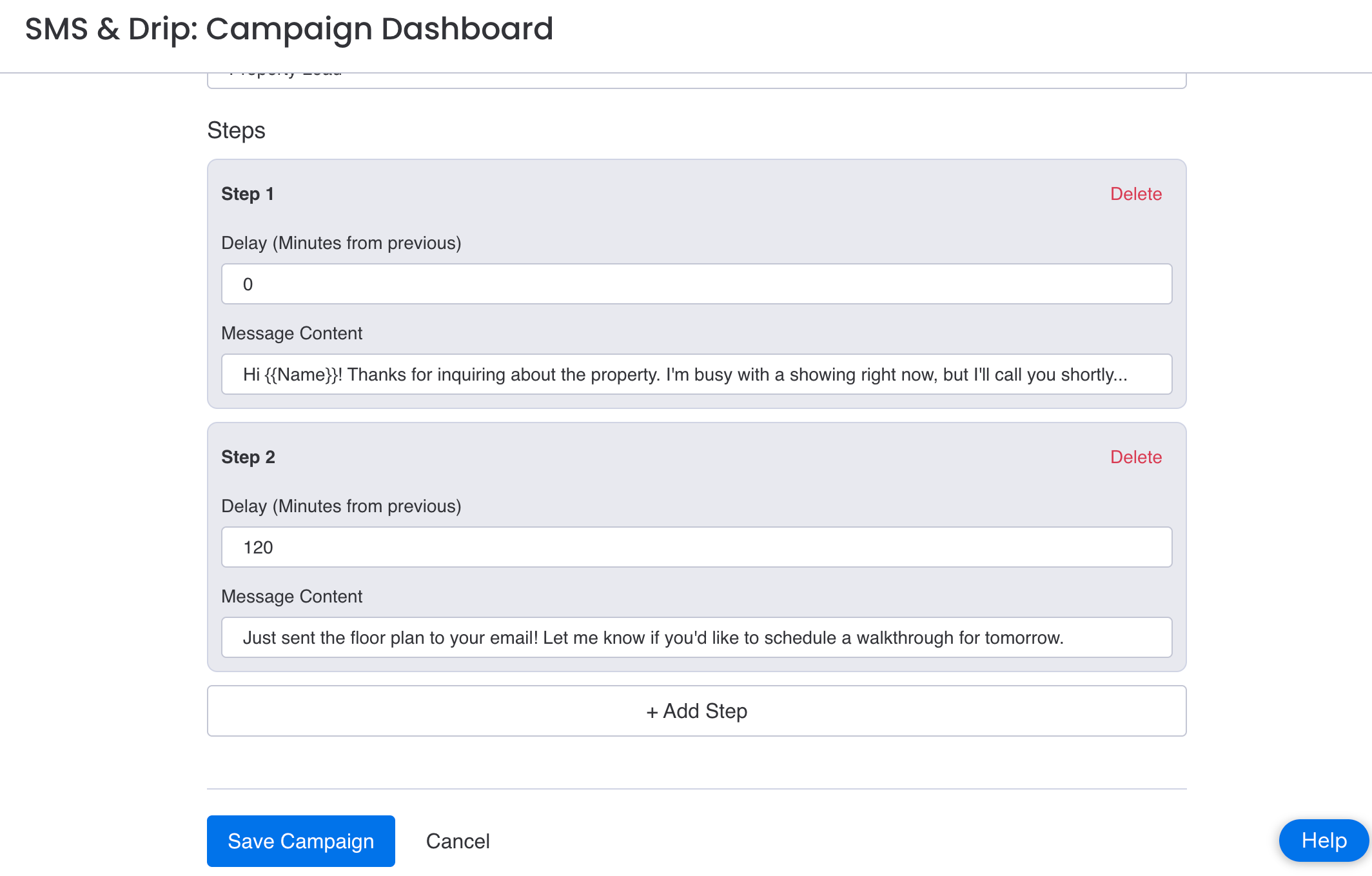Add a new step to the campaign

pos(696,711)
